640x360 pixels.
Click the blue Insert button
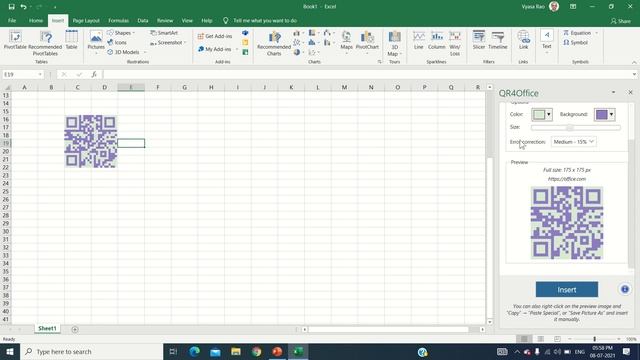click(x=567, y=289)
